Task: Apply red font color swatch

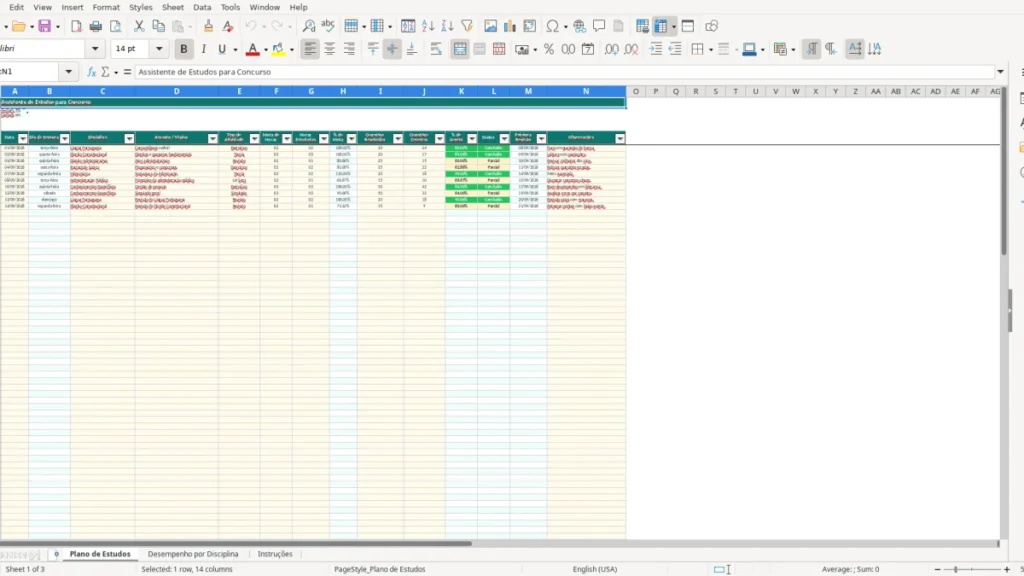Action: [x=253, y=49]
